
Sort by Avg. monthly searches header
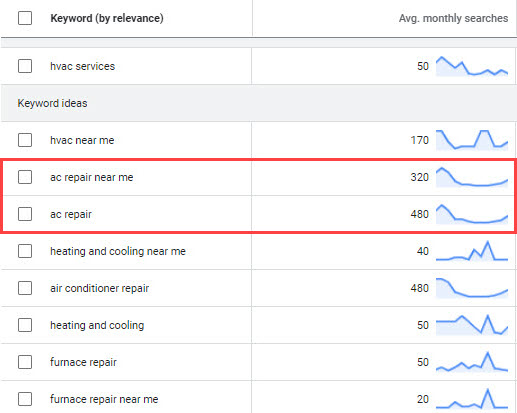pyautogui.click(x=453, y=18)
